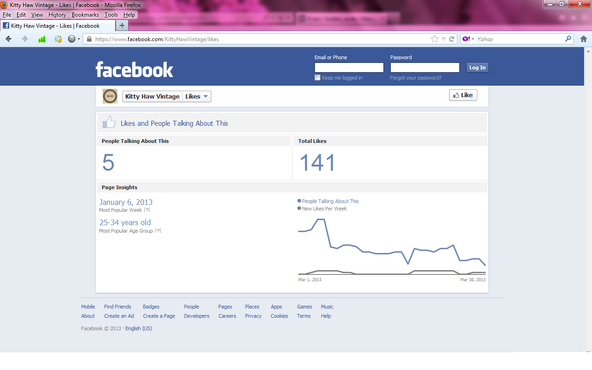The width and height of the screenshot is (592, 370).
Task: Show help for Most Popular Week
Action: pos(147,210)
